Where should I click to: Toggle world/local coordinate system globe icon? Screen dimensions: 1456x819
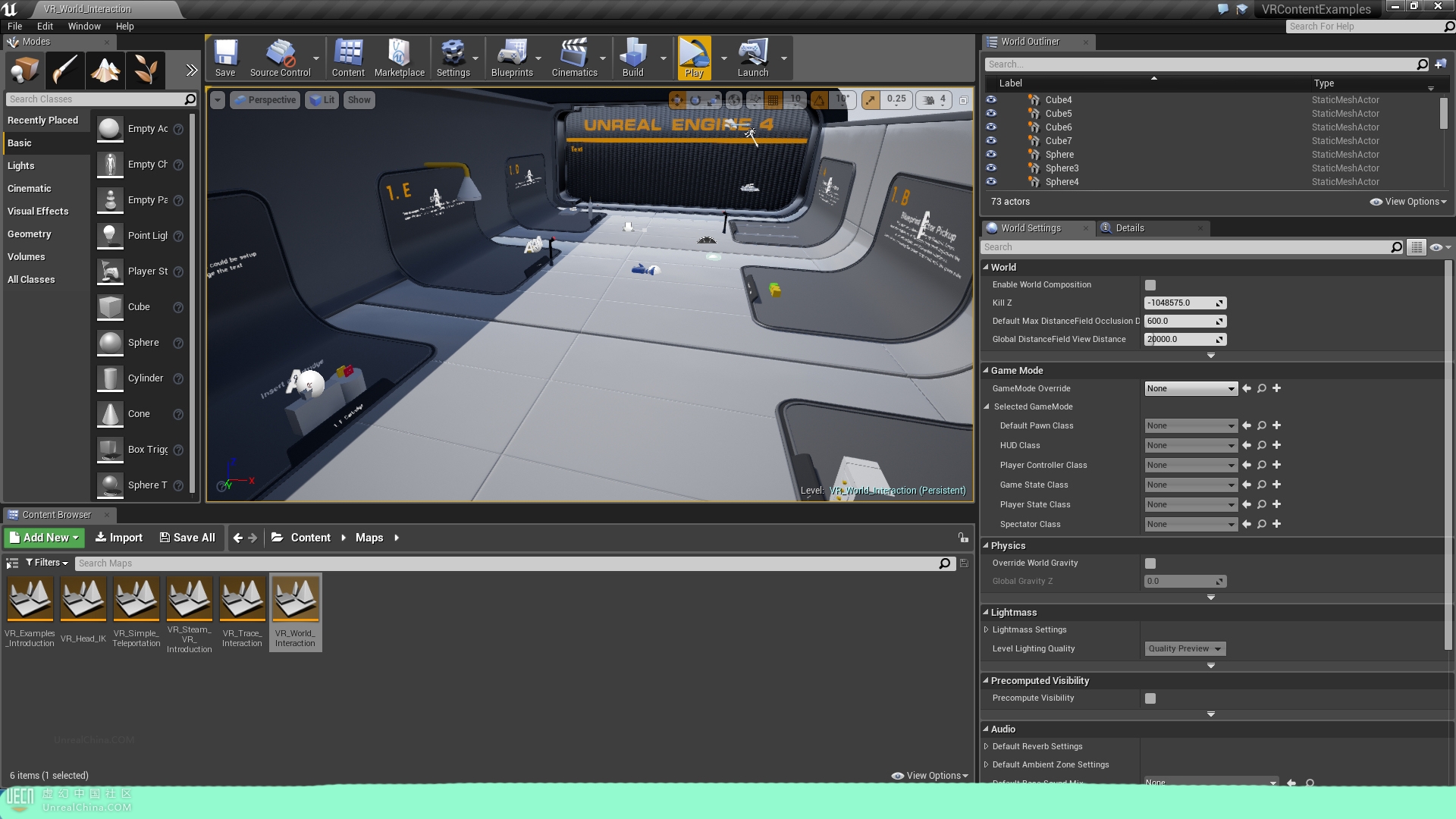click(x=734, y=99)
